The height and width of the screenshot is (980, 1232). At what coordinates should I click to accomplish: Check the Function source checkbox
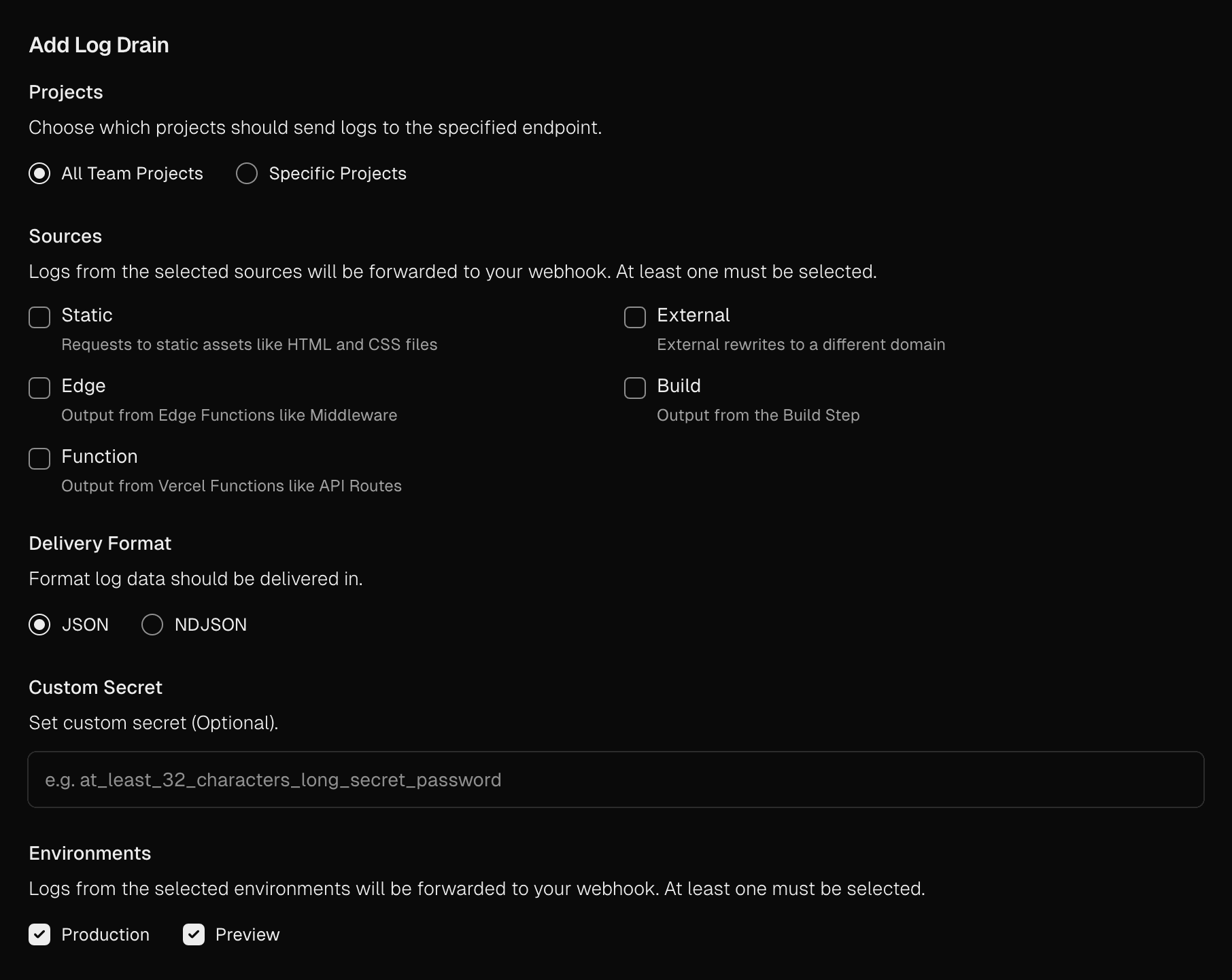(x=39, y=459)
